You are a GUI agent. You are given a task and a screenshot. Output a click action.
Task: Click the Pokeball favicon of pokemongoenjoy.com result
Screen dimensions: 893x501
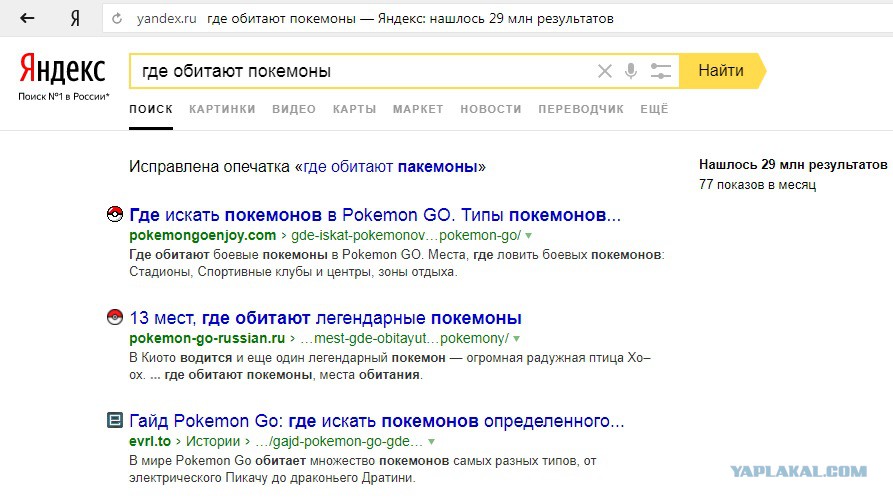point(115,215)
